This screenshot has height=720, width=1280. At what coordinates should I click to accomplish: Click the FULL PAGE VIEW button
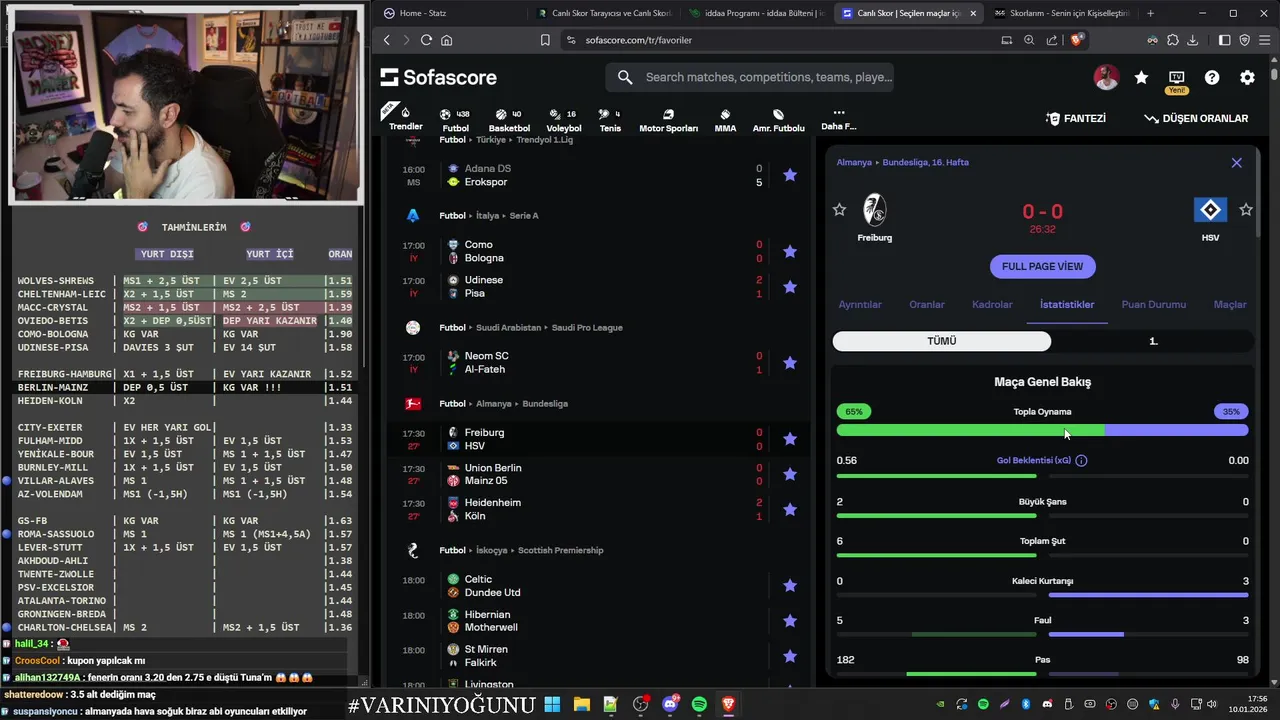tap(1042, 266)
